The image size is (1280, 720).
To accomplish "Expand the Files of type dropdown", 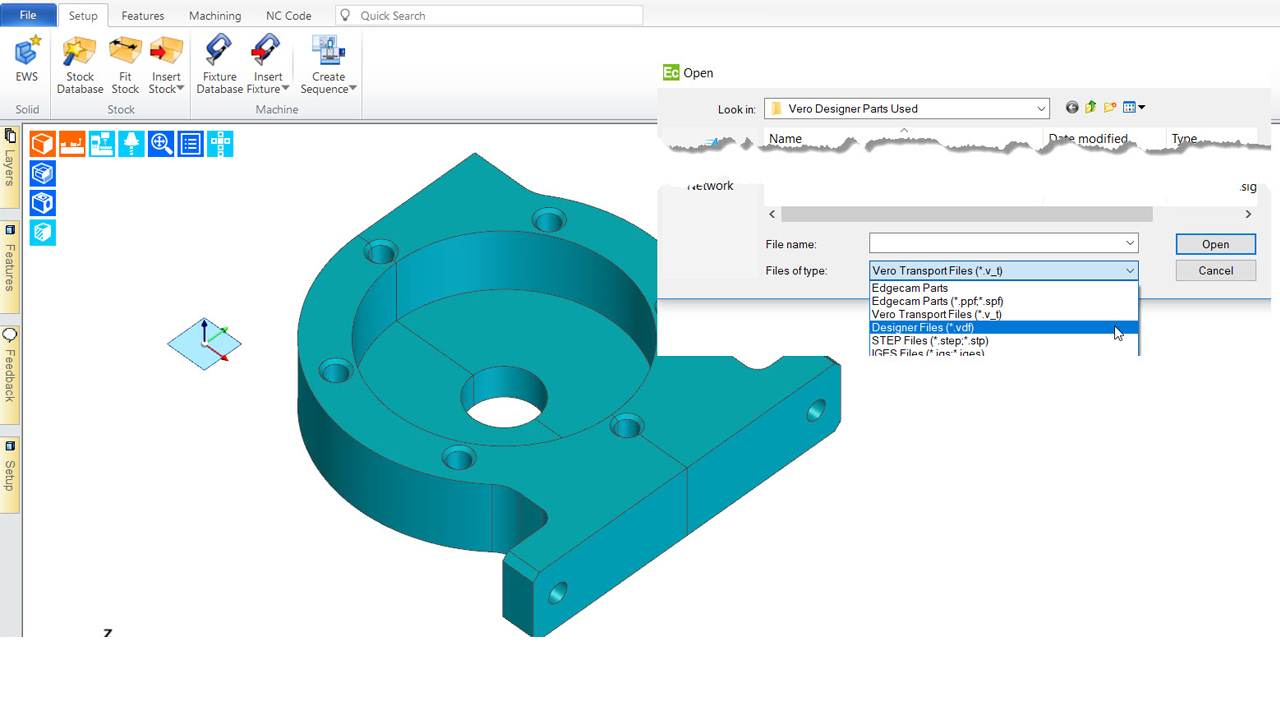I will point(1129,271).
